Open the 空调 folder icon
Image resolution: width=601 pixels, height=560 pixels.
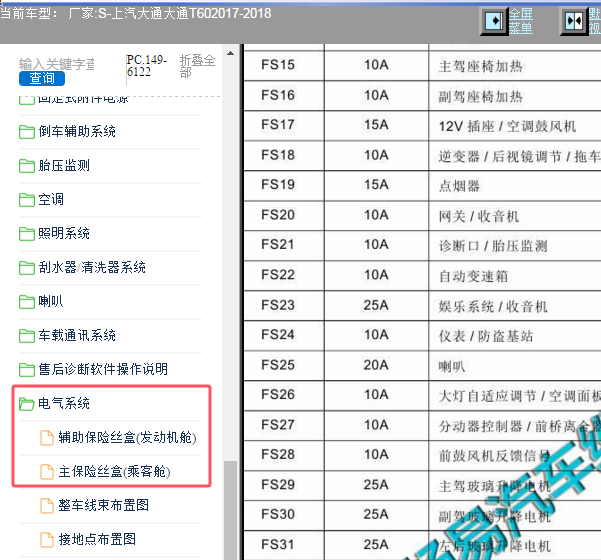click(27, 200)
